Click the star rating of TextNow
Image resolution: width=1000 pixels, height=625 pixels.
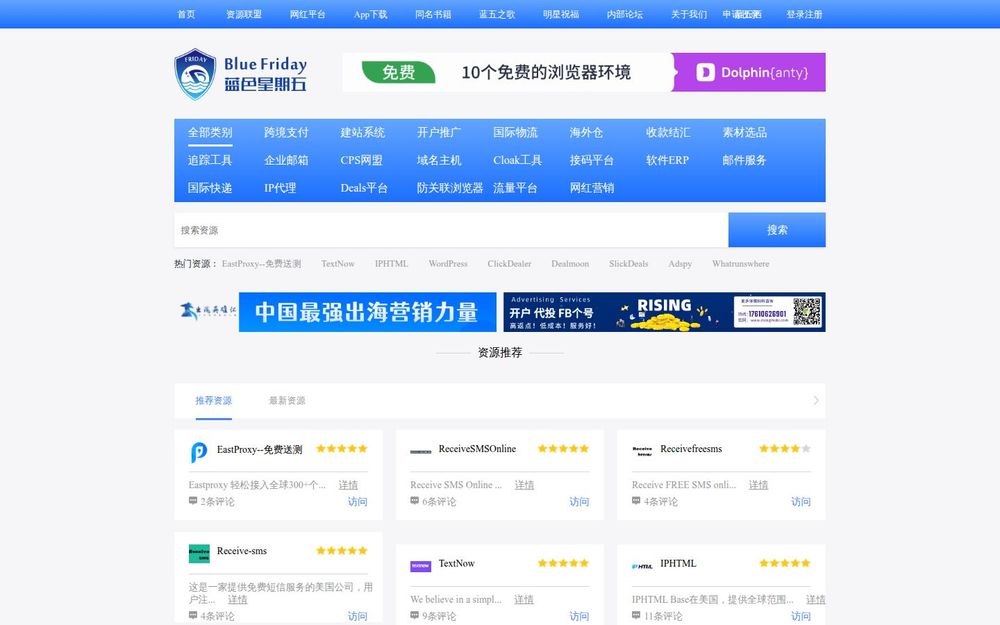click(x=563, y=563)
